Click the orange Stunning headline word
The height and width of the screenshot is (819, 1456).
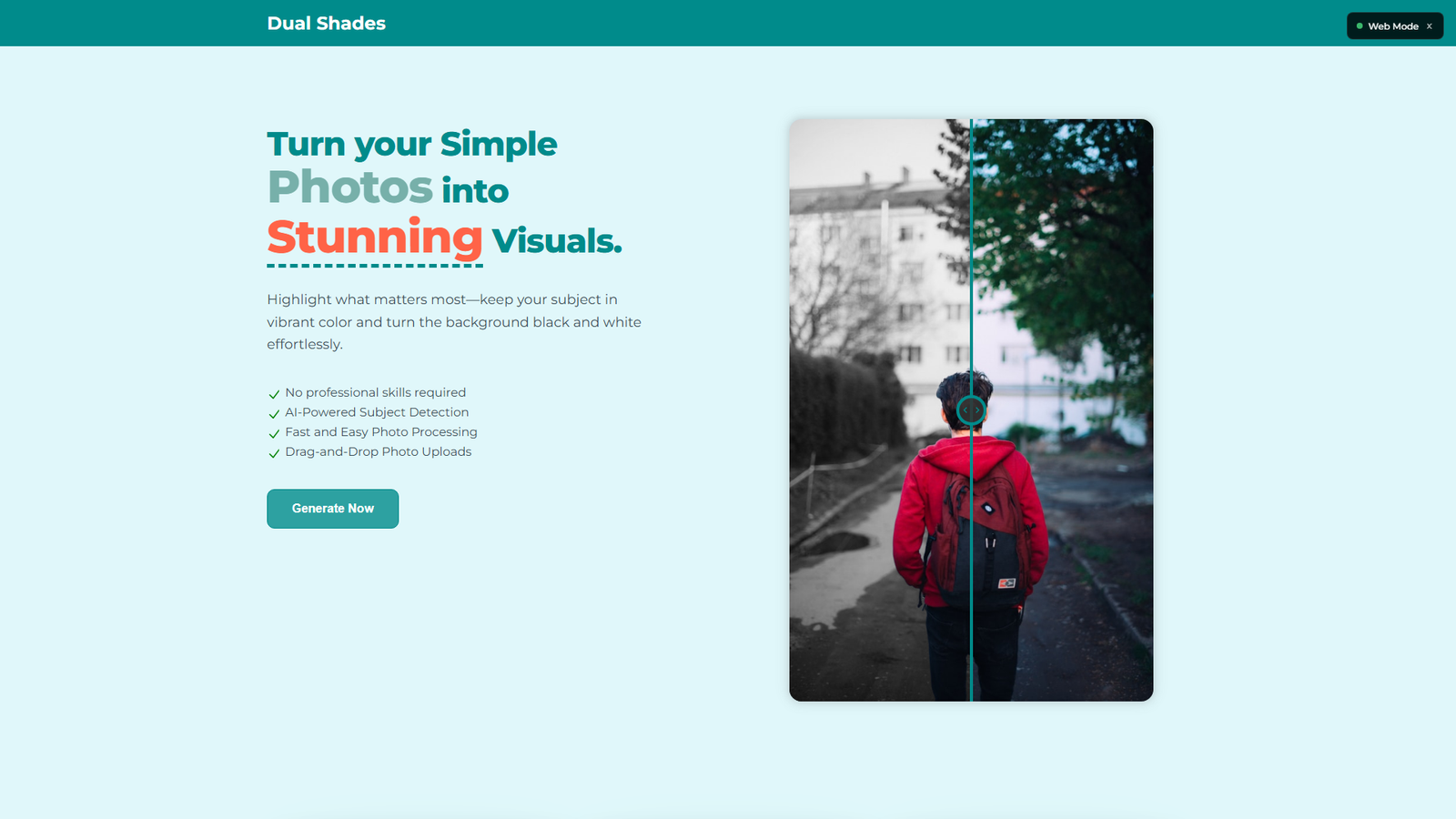pos(374,237)
